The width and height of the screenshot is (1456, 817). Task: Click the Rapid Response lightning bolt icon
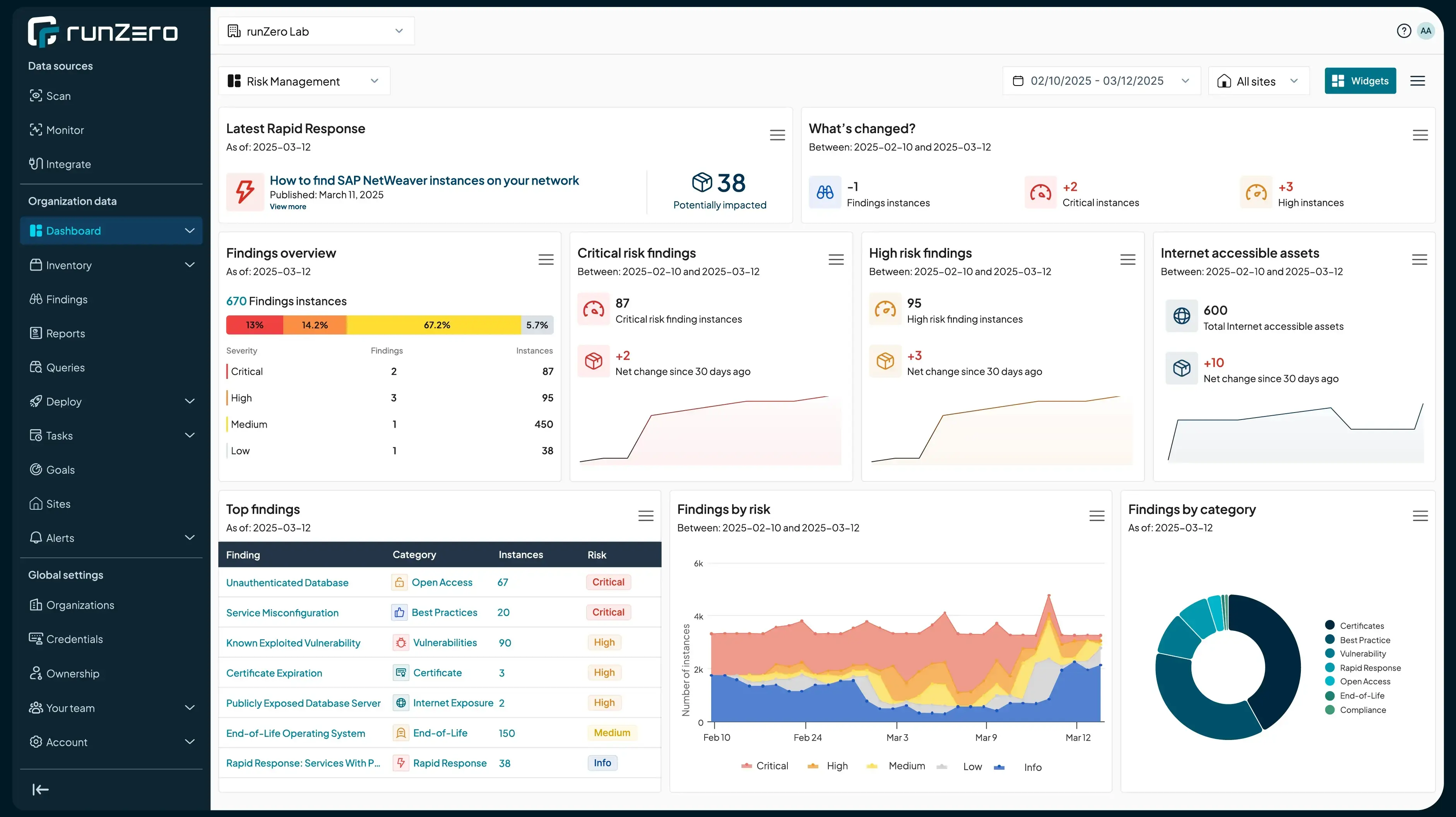(245, 192)
